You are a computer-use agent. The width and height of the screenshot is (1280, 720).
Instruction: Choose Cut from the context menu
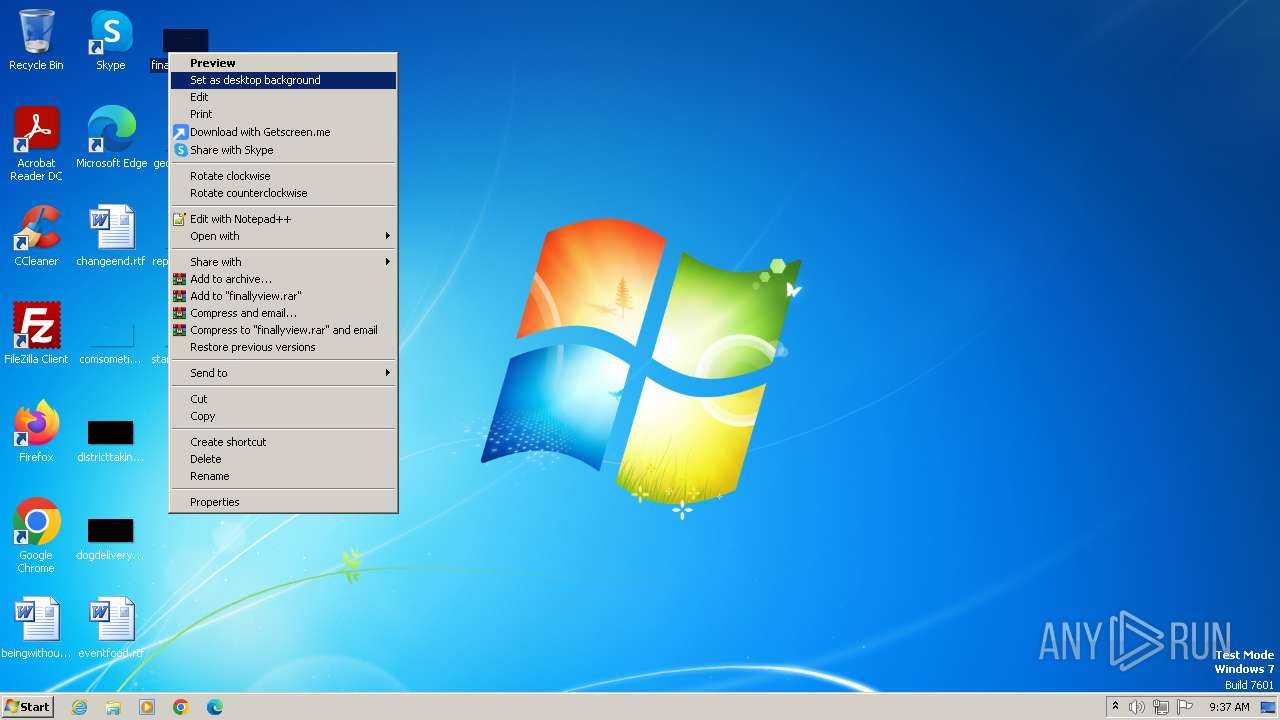pyautogui.click(x=284, y=399)
